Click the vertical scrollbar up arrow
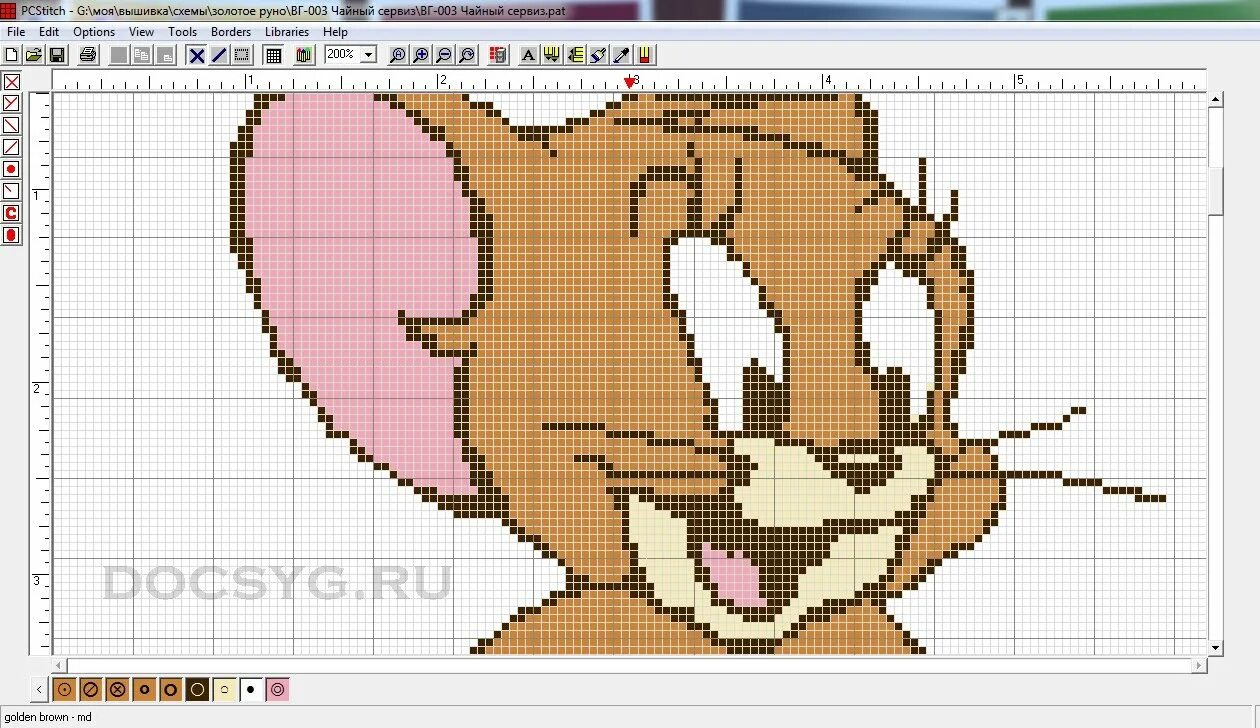Screen dimensions: 1260x728 coord(1216,99)
